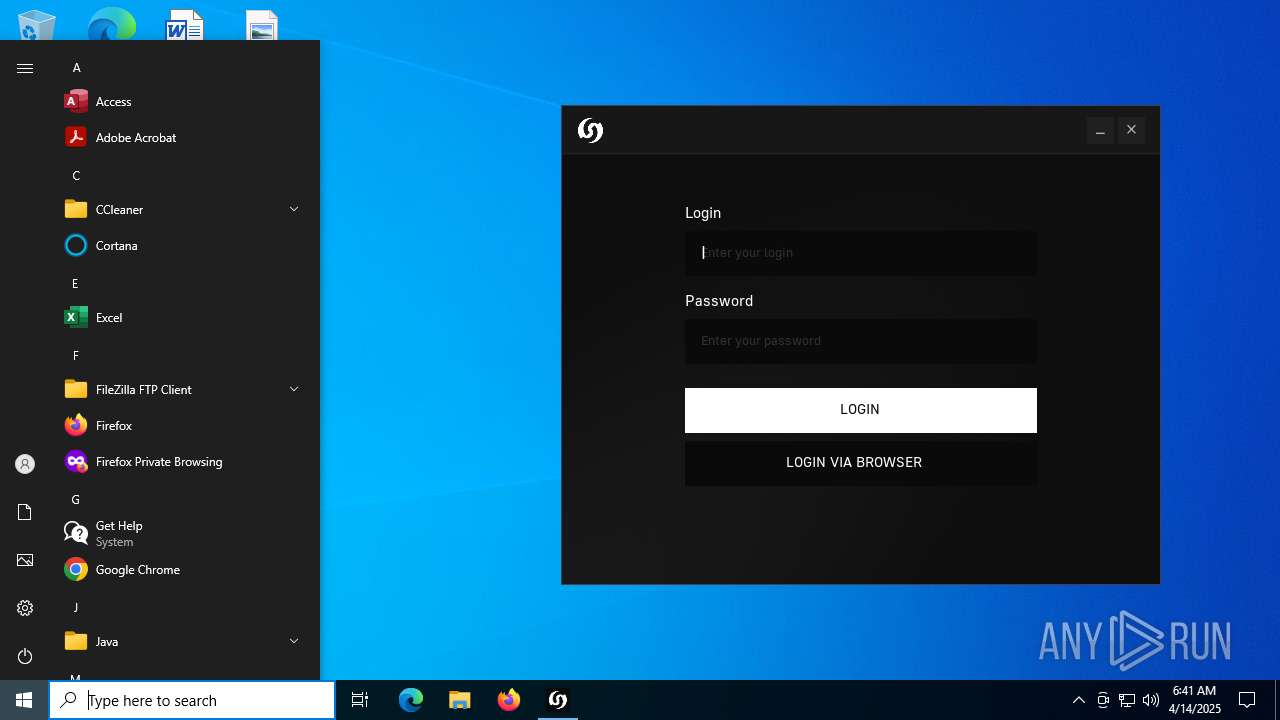Open Task View on taskbar
Image resolution: width=1280 pixels, height=720 pixels.
(x=360, y=700)
